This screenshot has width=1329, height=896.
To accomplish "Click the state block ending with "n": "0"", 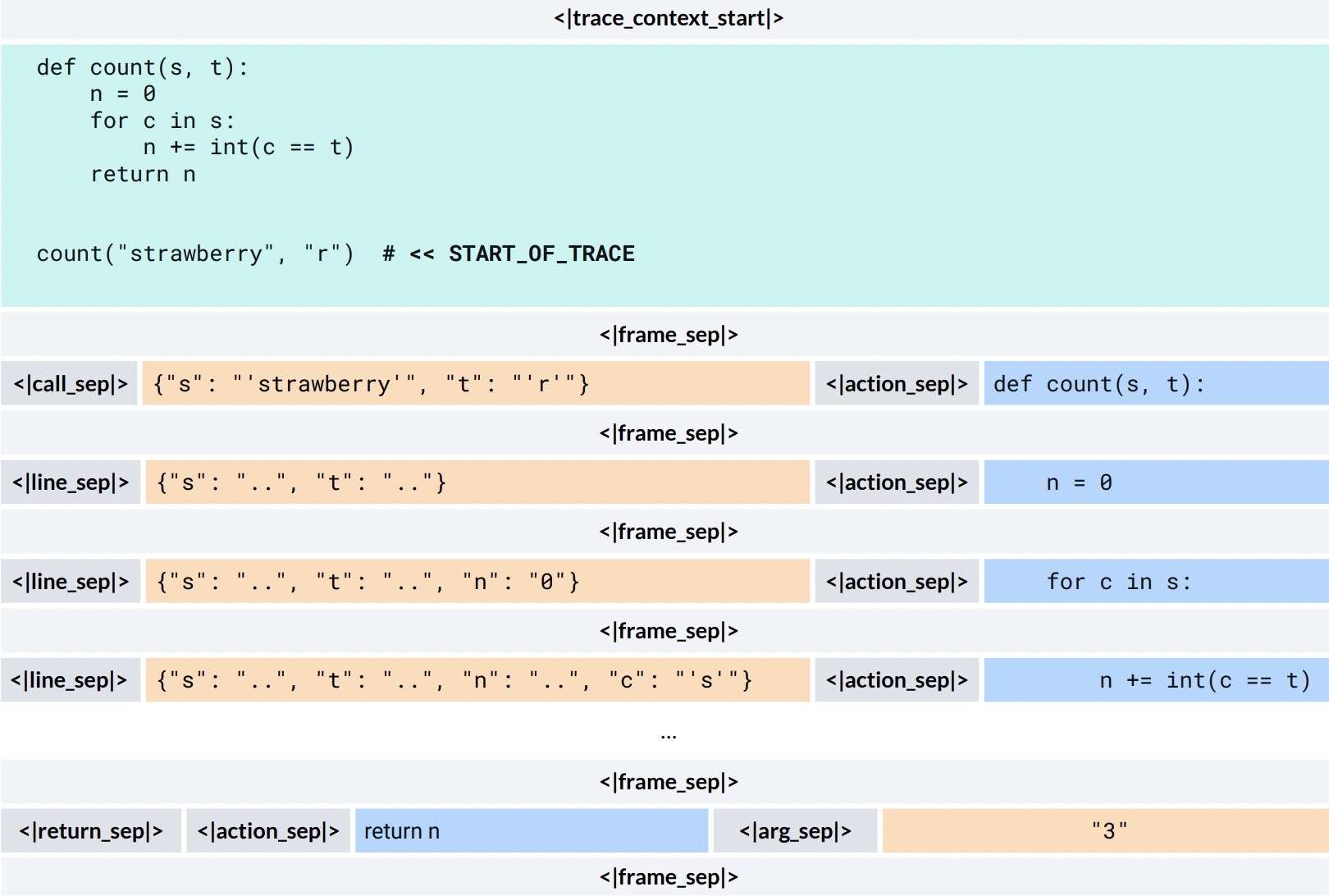I will point(477,582).
